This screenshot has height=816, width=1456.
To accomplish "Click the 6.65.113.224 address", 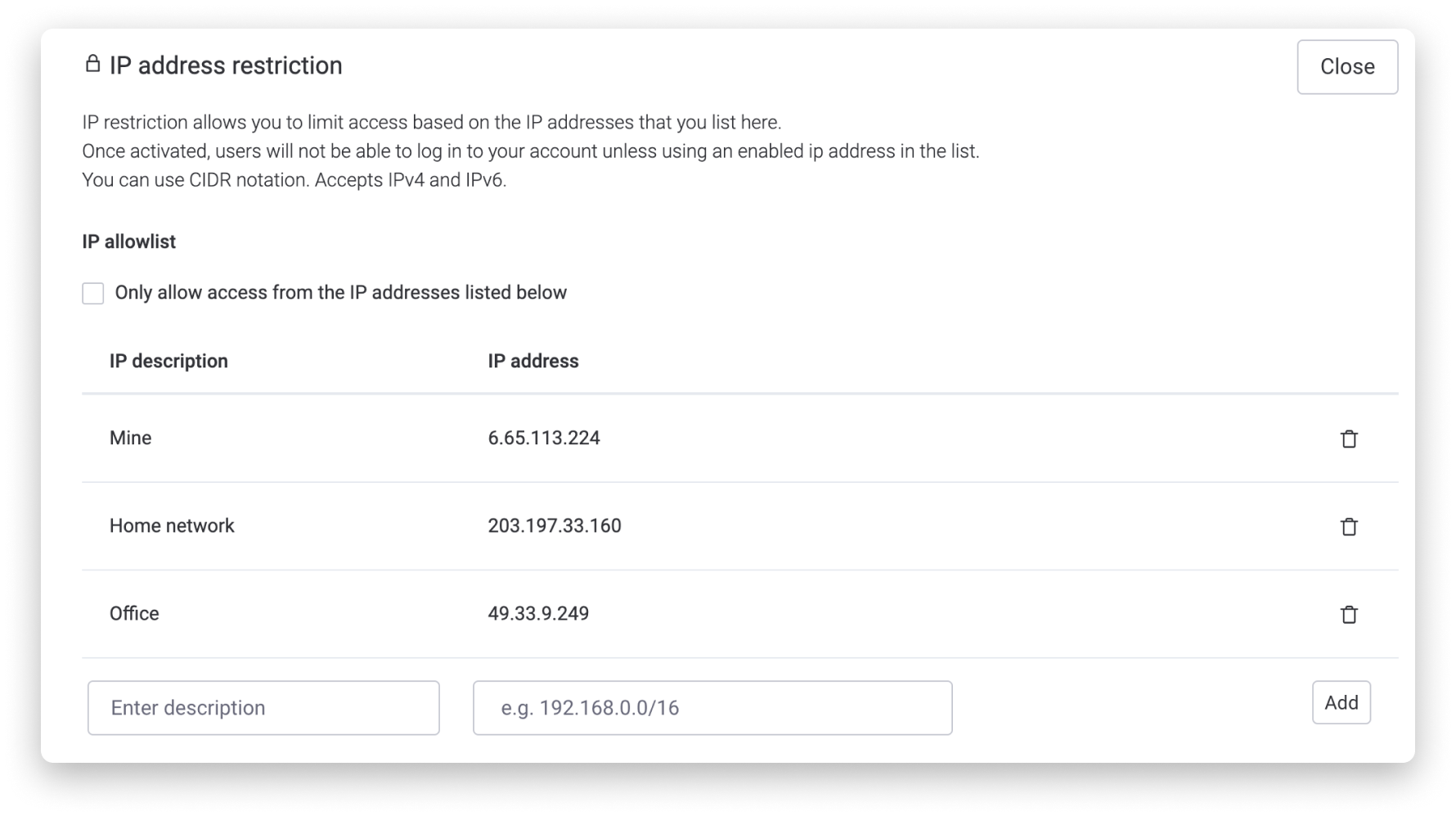I will pos(544,438).
